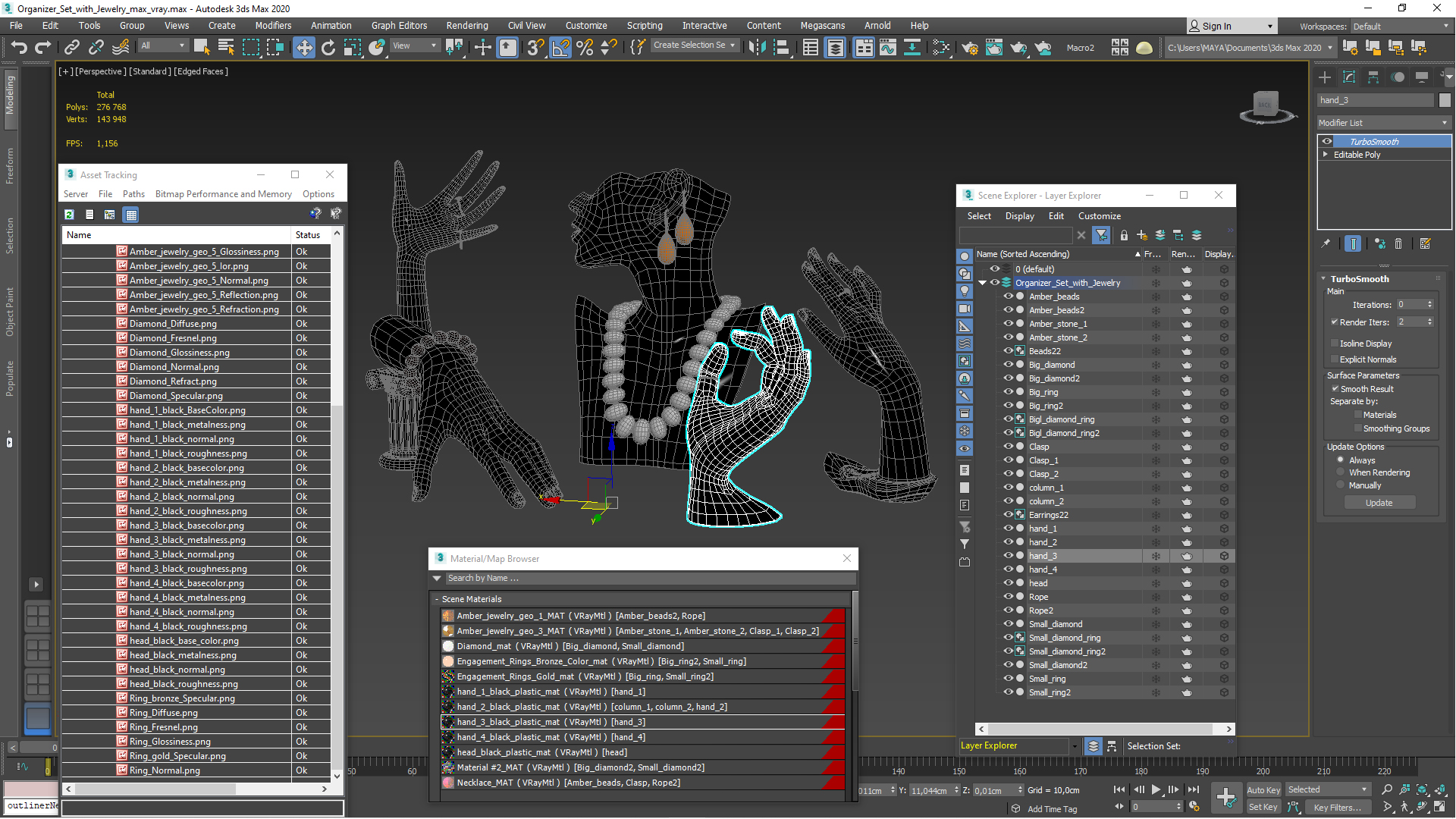Screen dimensions: 1456x819
Task: Select the Select and Move tool
Action: pyautogui.click(x=303, y=48)
